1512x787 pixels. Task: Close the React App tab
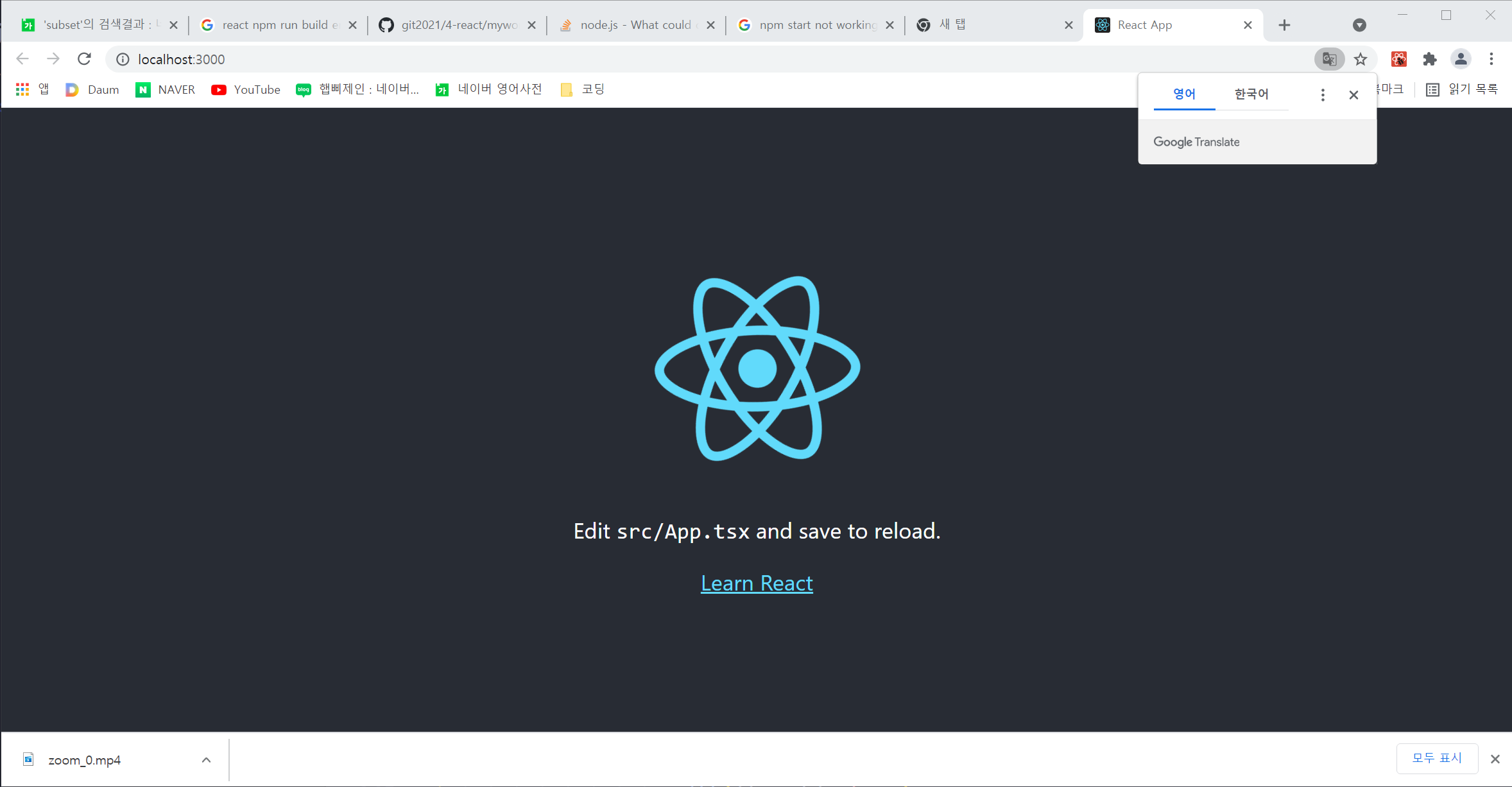click(x=1248, y=25)
